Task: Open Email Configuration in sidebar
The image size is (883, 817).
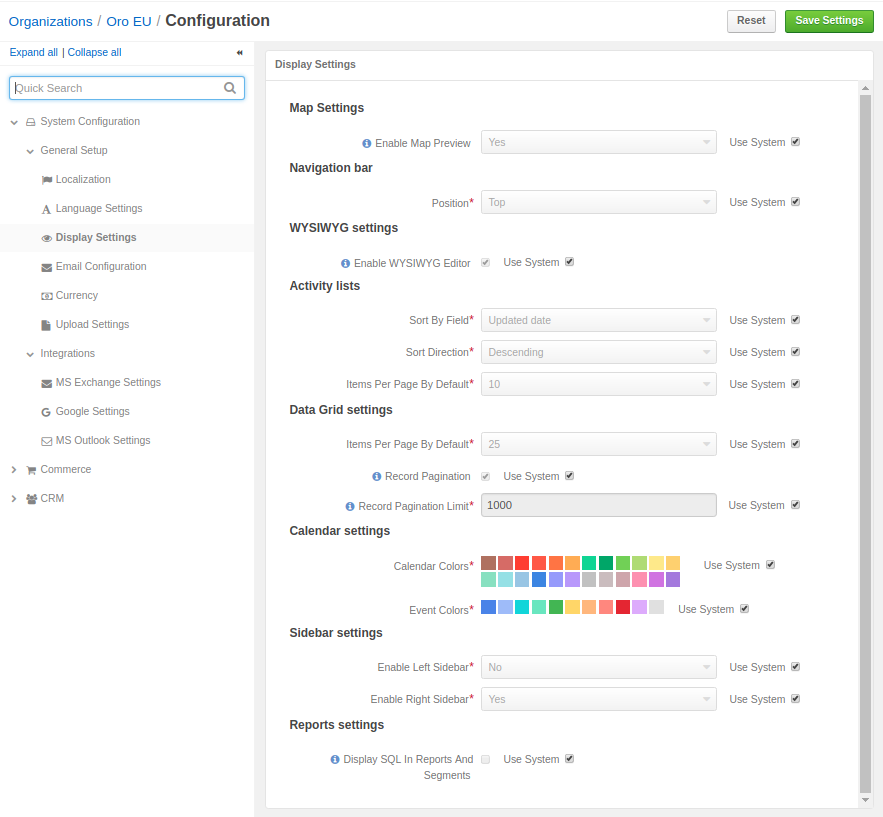Action: tap(101, 266)
